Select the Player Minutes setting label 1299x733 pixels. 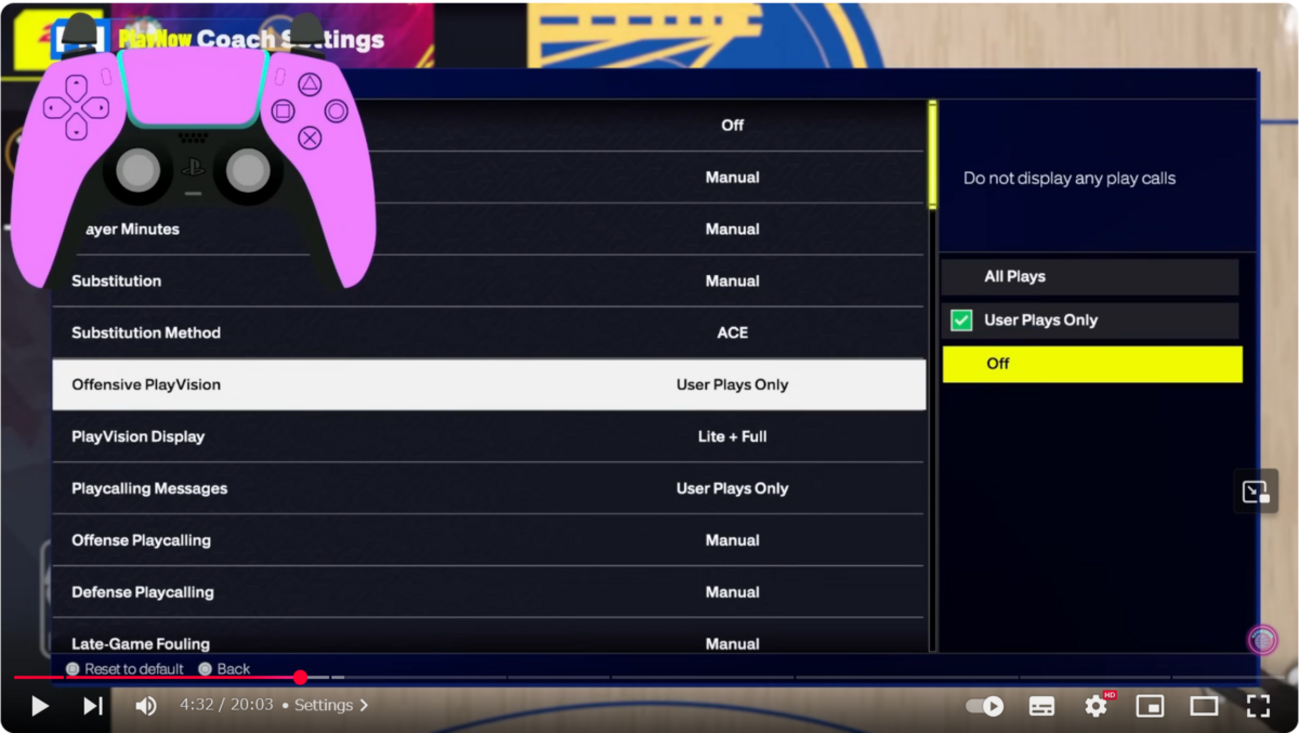click(132, 229)
